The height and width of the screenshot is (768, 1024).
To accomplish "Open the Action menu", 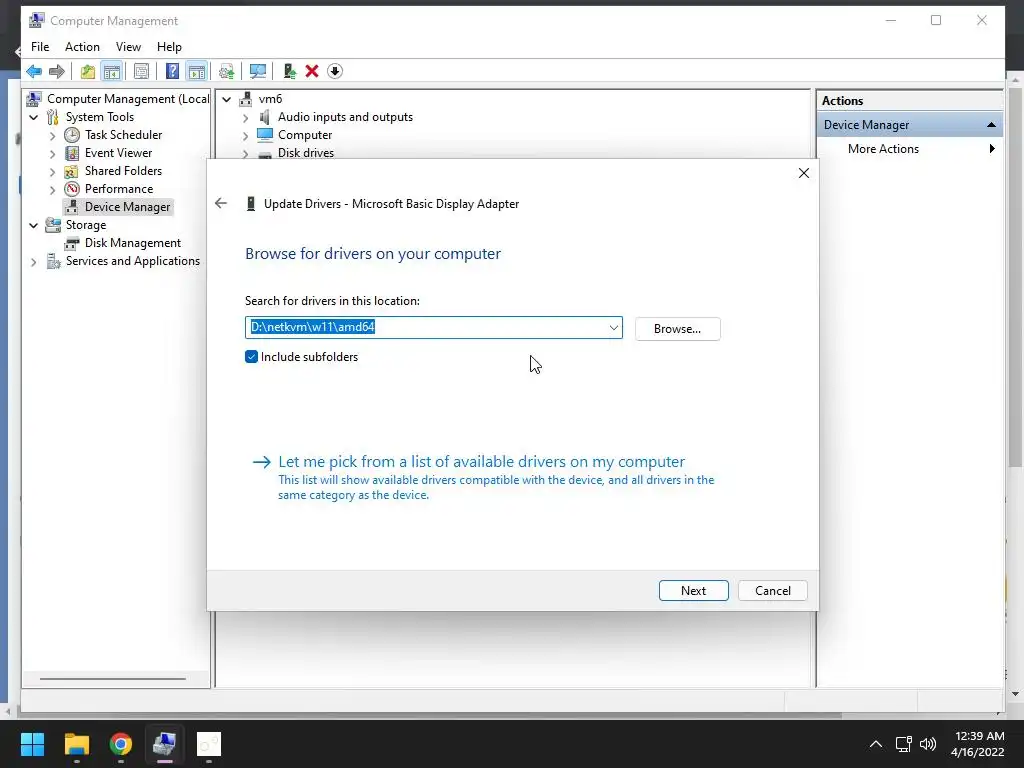I will (82, 47).
